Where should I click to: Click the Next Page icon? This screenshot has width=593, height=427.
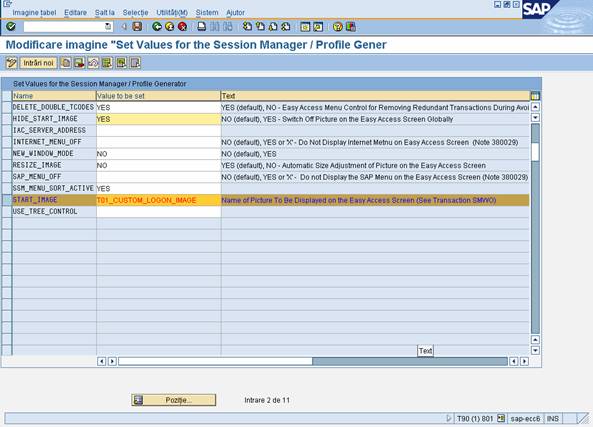pyautogui.click(x=273, y=26)
